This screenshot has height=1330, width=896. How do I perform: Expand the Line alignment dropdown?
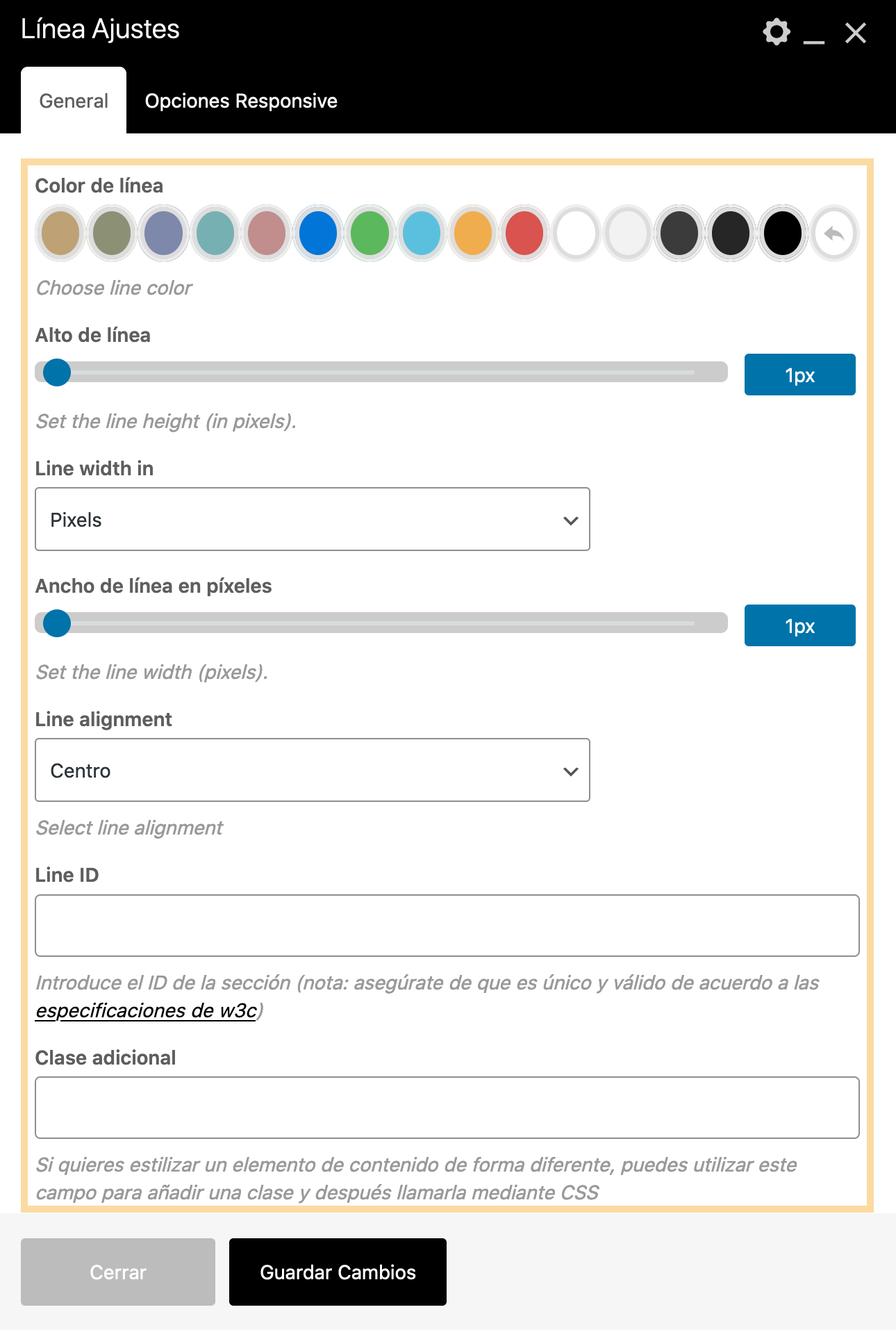(x=313, y=770)
